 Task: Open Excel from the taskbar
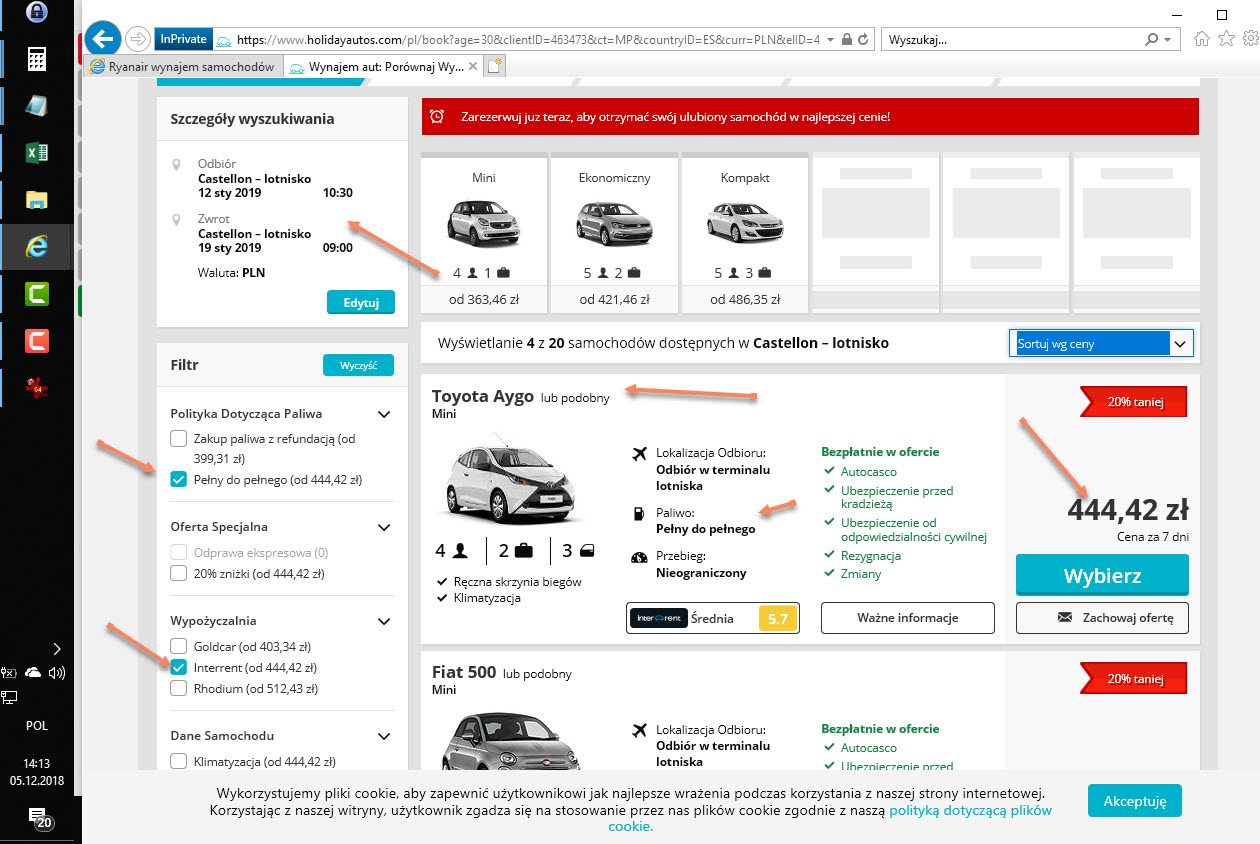coord(36,153)
